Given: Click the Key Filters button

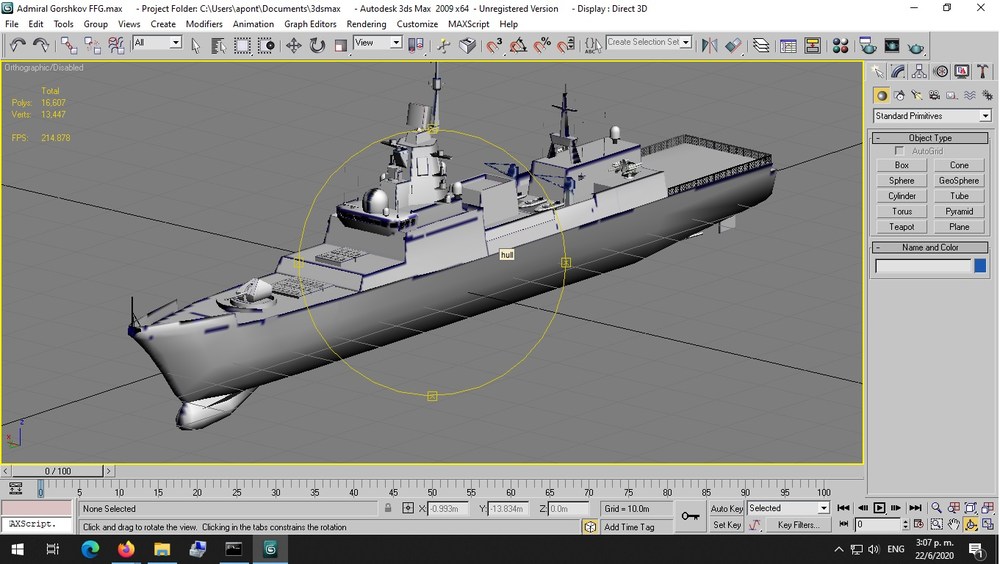Looking at the screenshot, I should (x=798, y=525).
